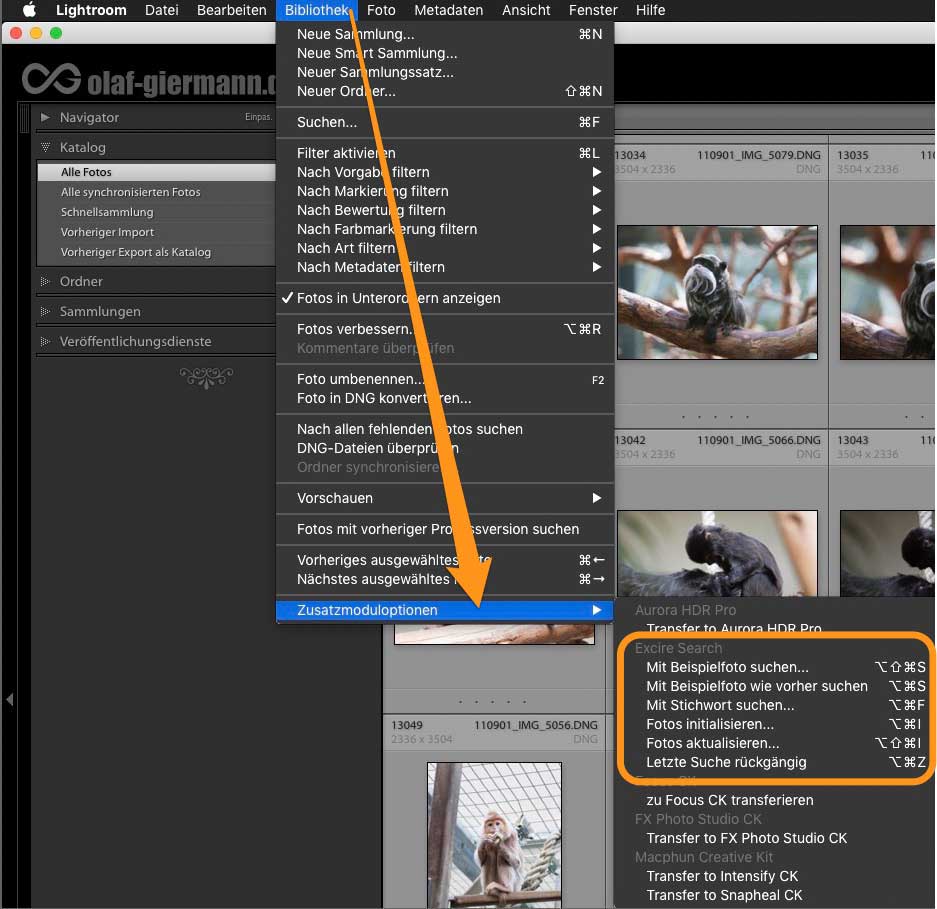
Task: Select Alle Fotos in Katalog
Action: (87, 172)
